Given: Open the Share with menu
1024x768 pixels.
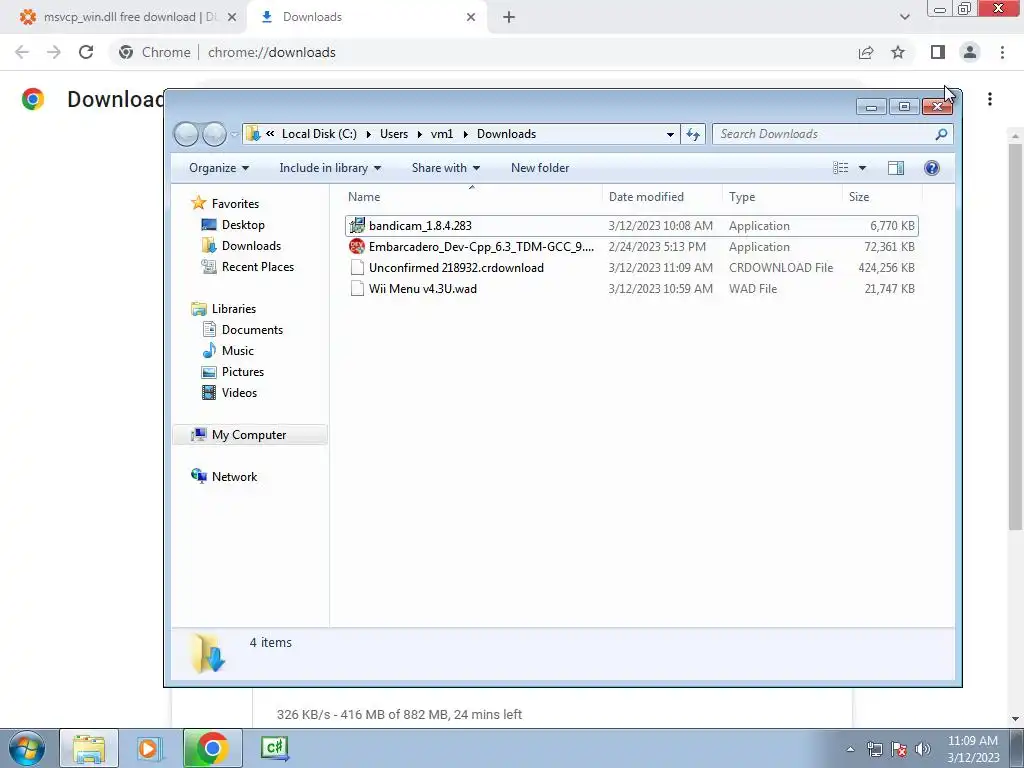Looking at the screenshot, I should coord(445,168).
